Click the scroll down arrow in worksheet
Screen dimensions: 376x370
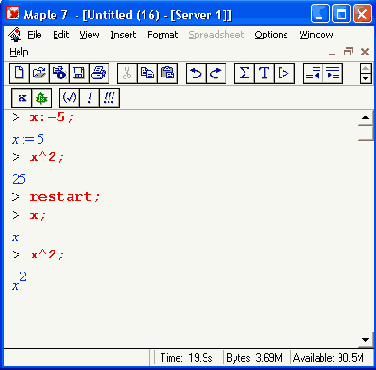[x=366, y=340]
